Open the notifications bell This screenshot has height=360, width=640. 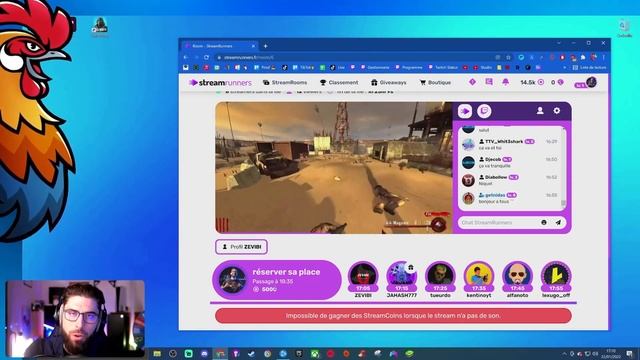(505, 82)
